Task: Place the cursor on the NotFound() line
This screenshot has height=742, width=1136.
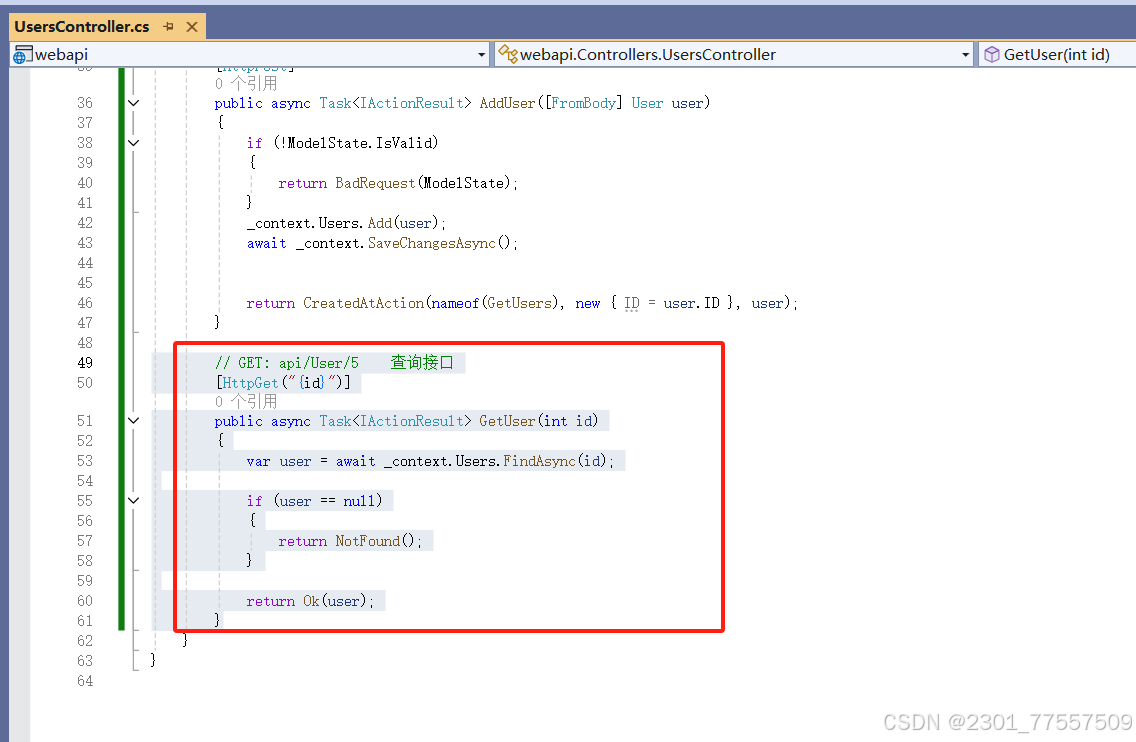Action: pyautogui.click(x=350, y=540)
